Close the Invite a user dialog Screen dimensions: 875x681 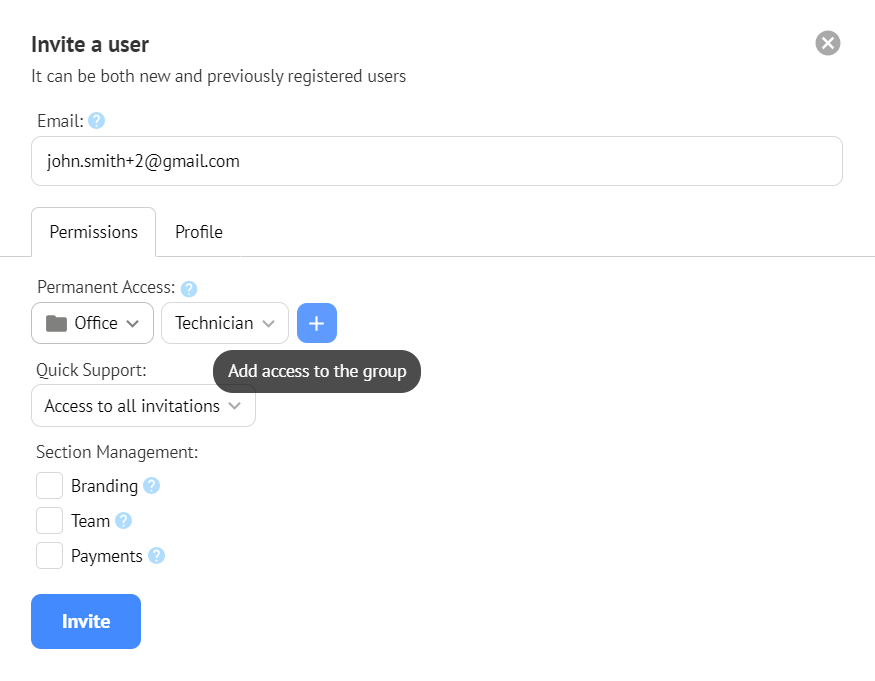[828, 43]
